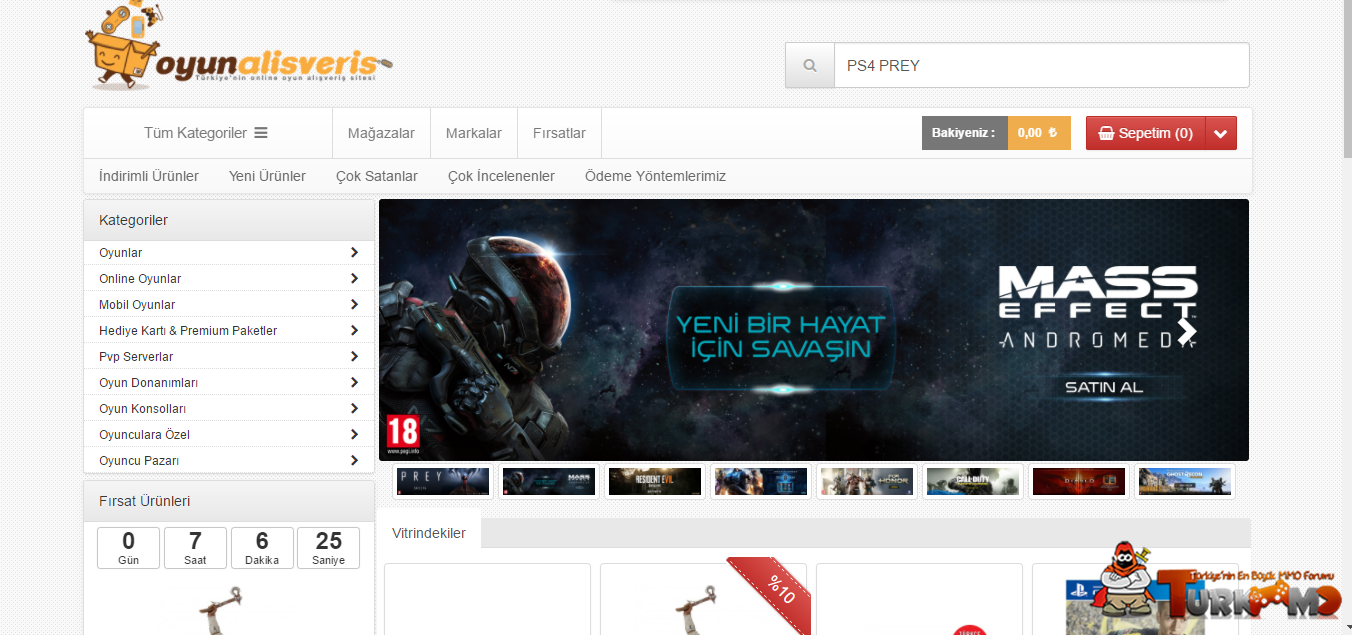Click the Saat countdown box
Screen dimensions: 1352x635
click(x=195, y=548)
